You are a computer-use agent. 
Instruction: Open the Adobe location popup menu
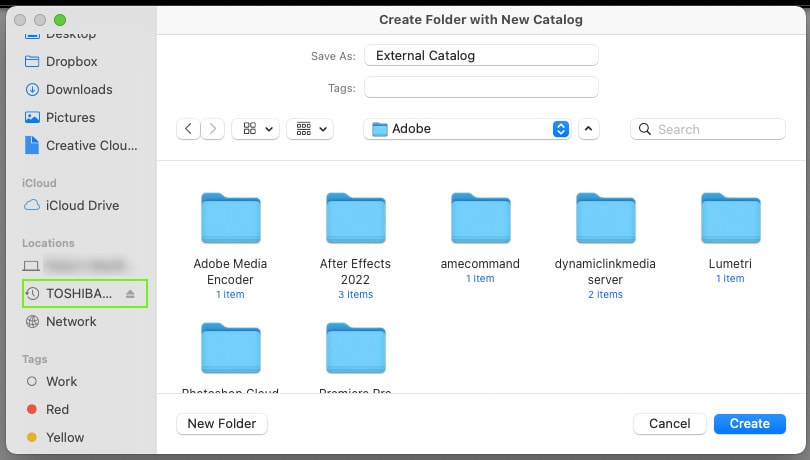[467, 129]
